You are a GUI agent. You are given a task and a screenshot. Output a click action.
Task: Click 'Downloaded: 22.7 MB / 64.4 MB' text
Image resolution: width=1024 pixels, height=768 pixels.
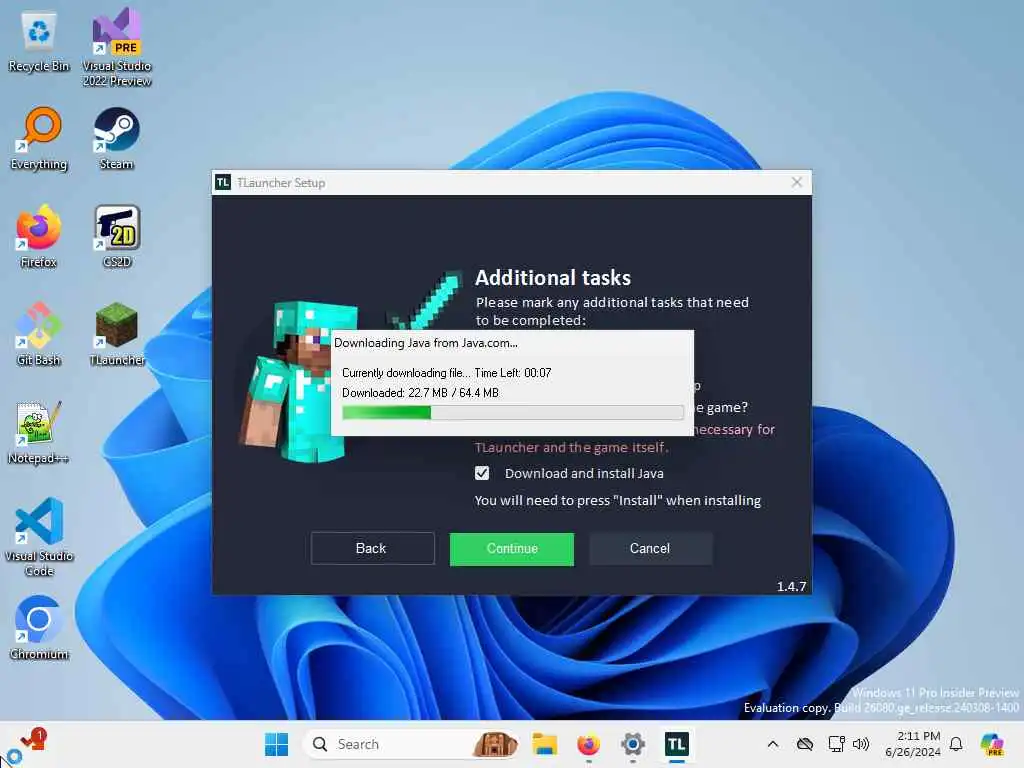pos(421,392)
